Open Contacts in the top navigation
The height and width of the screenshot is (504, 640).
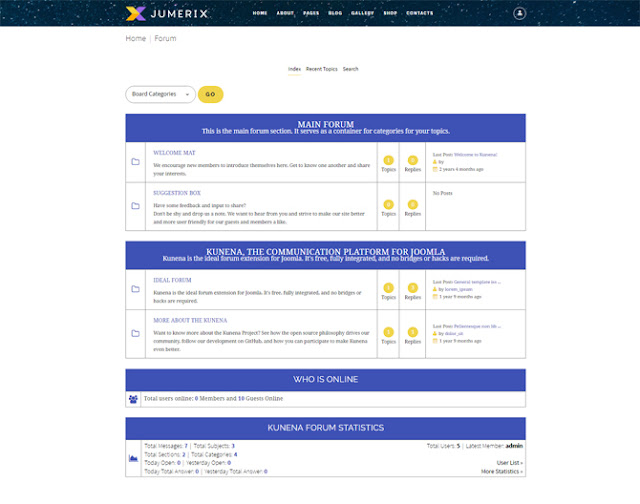420,13
